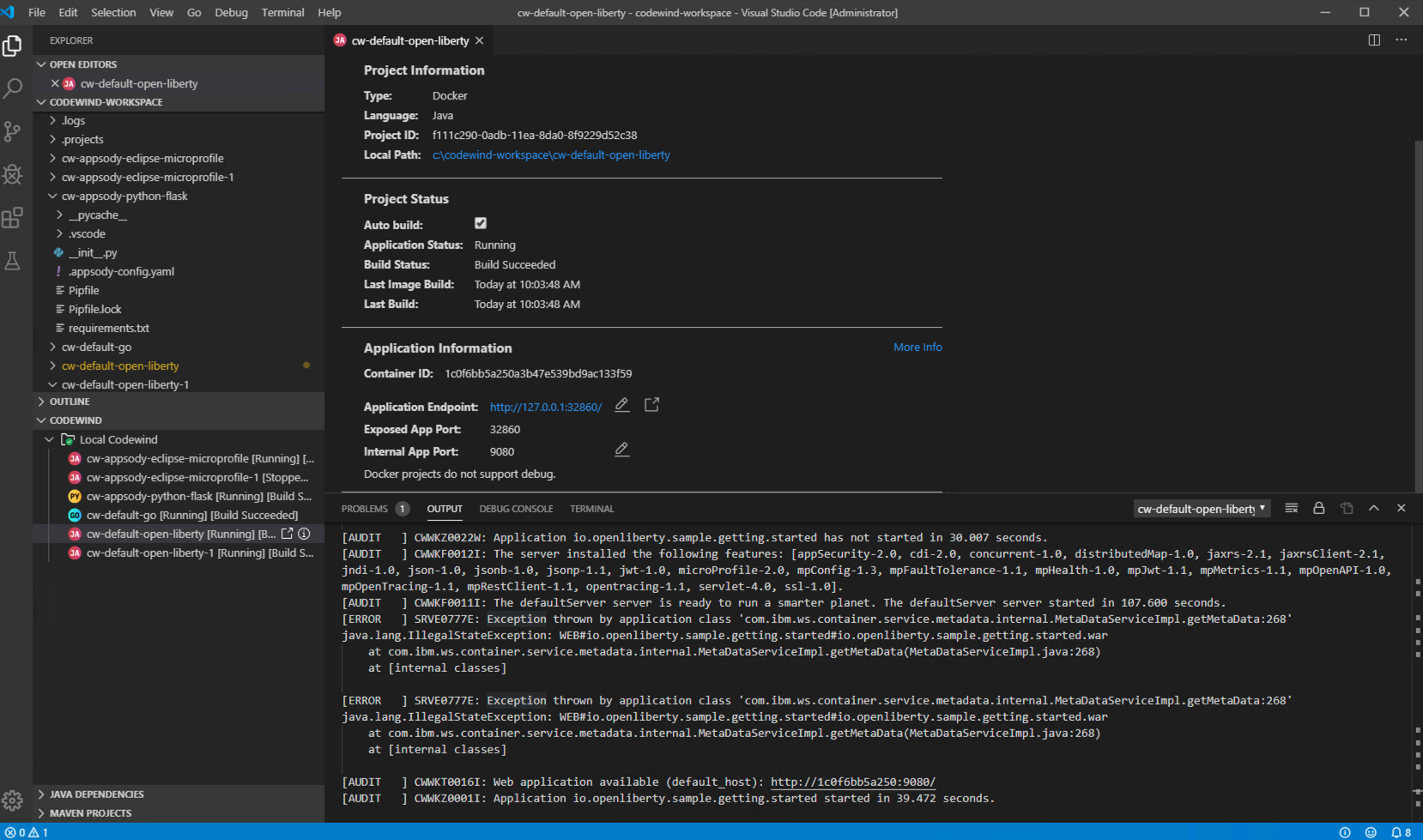Maximize the bottom panel size
This screenshot has width=1423, height=840.
tap(1374, 508)
